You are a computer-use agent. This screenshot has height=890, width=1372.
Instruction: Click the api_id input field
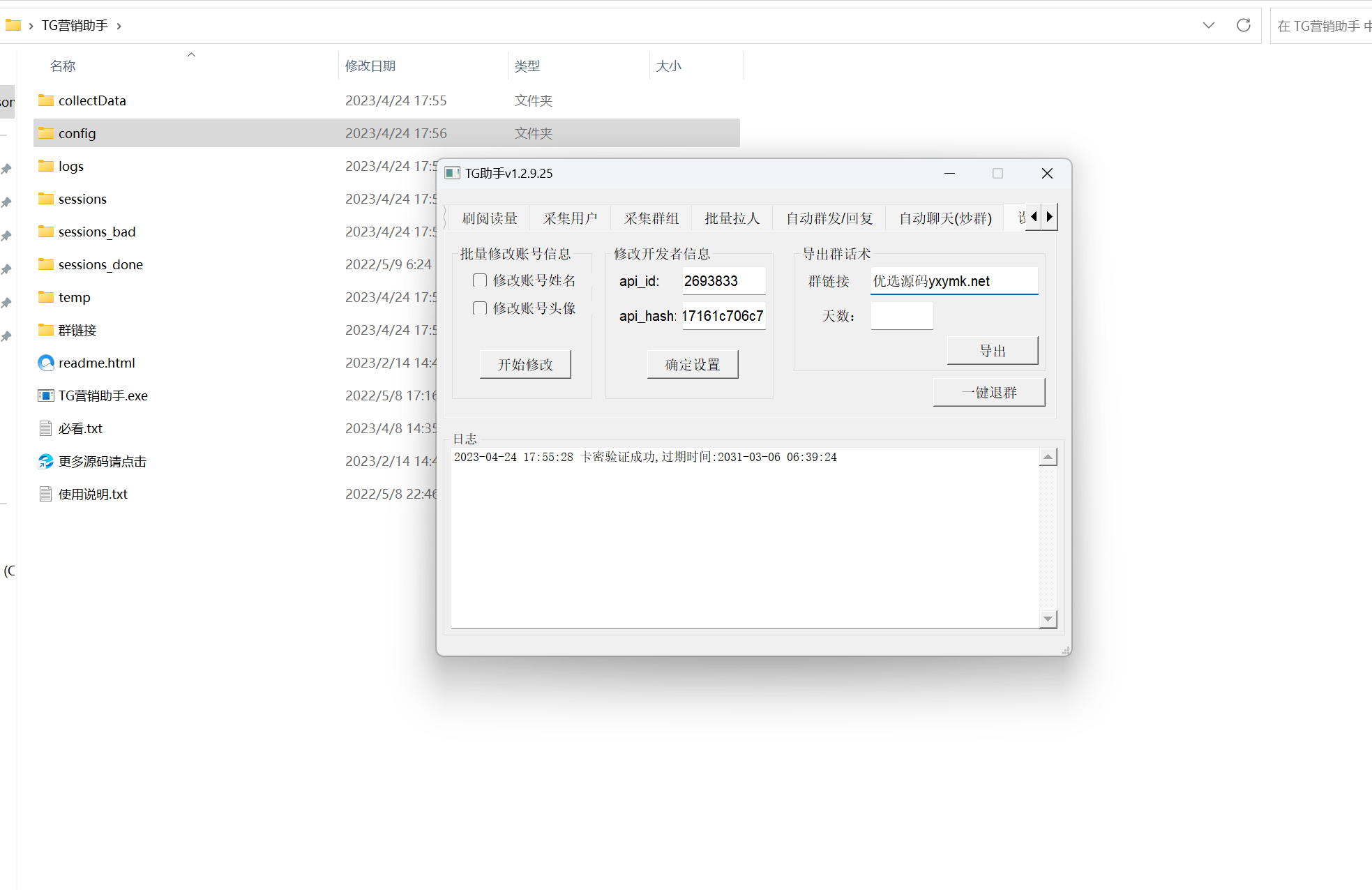click(723, 280)
